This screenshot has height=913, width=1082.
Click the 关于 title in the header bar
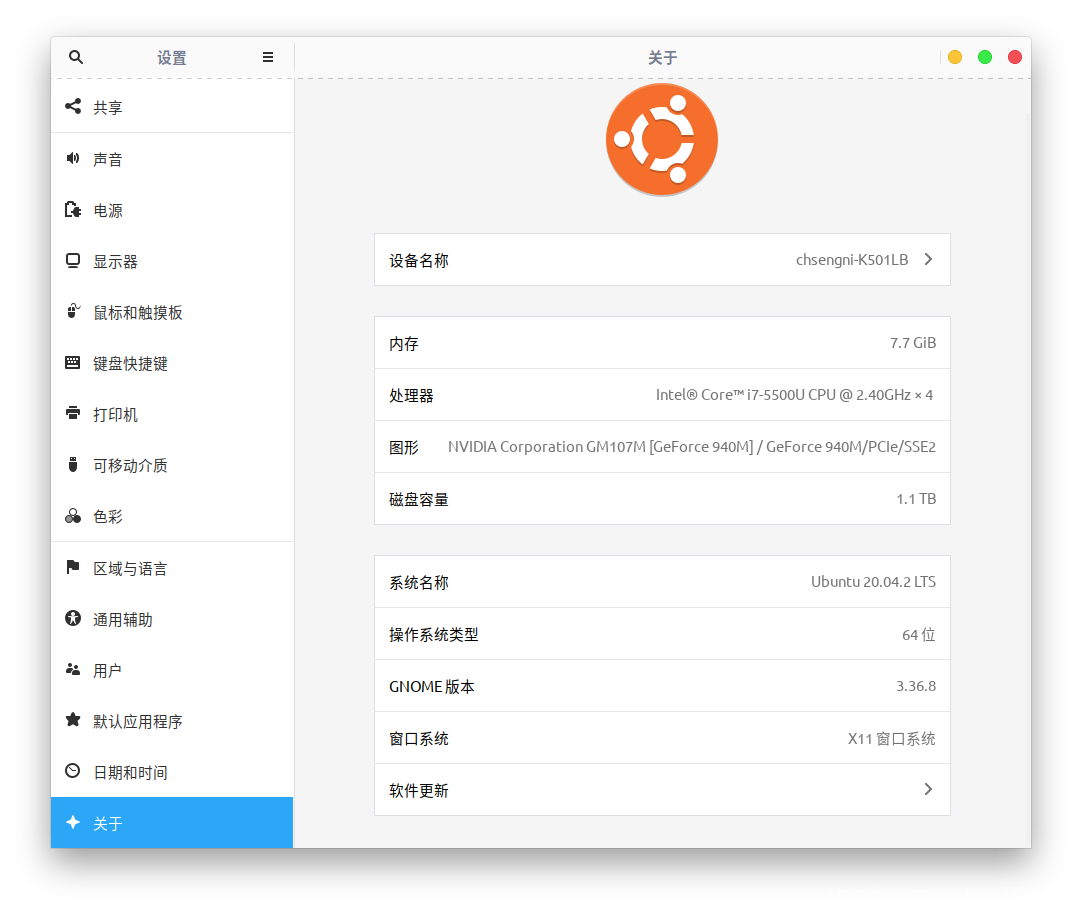tap(662, 57)
